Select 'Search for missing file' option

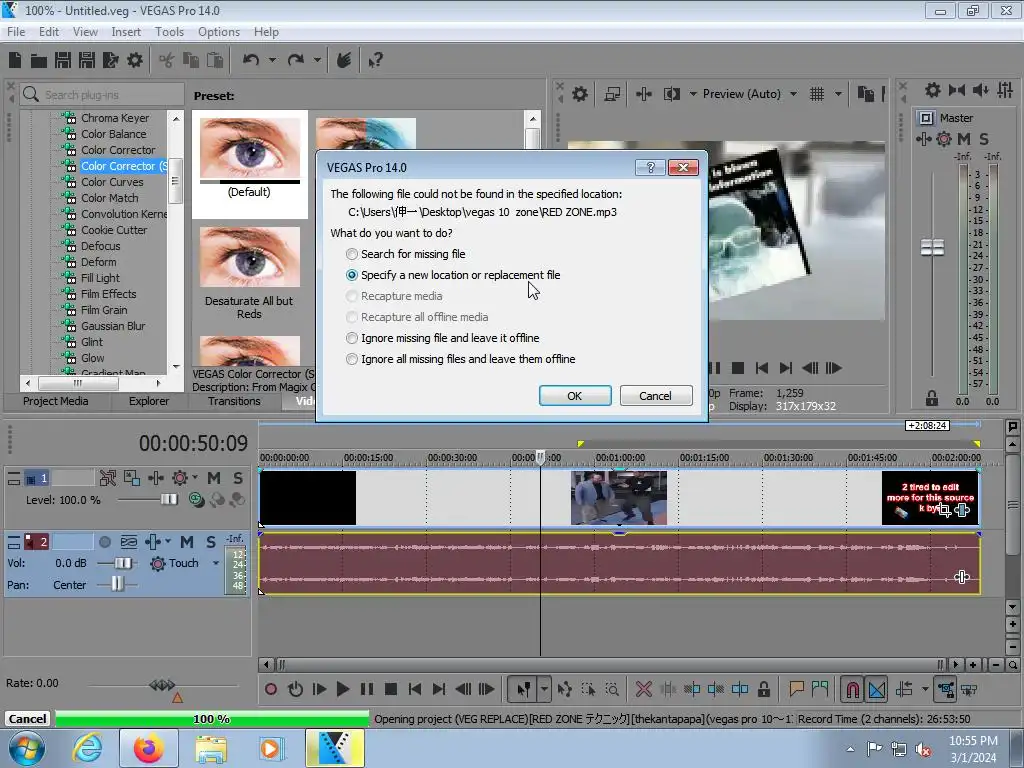406,254
